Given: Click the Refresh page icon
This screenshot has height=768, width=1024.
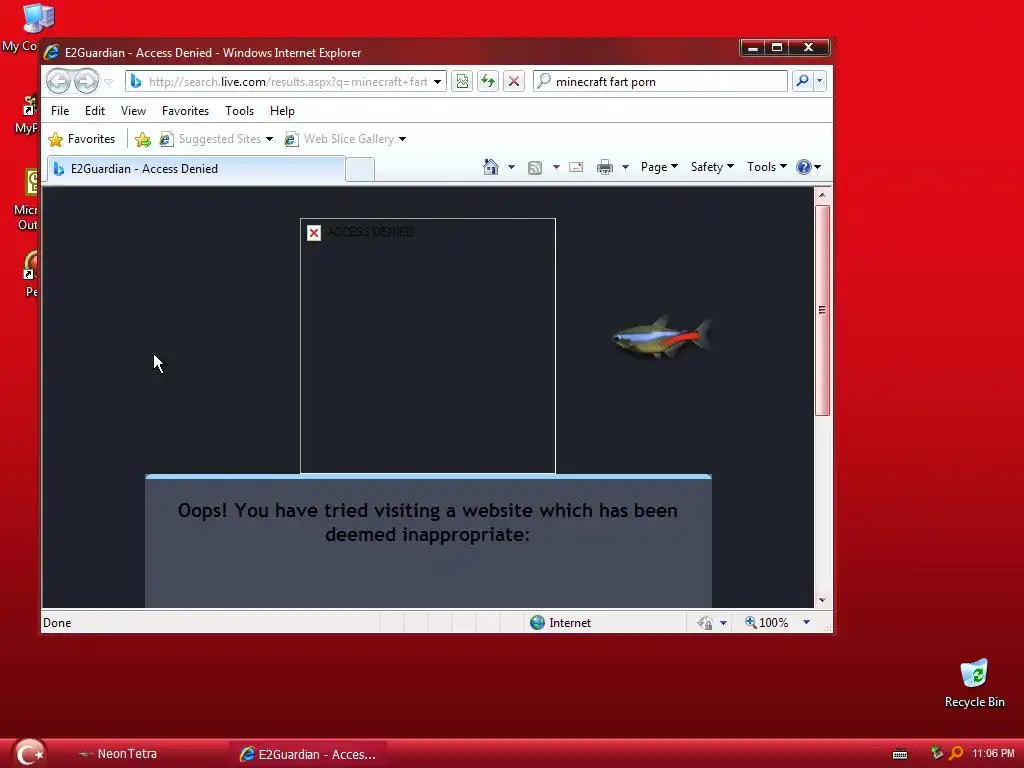Looking at the screenshot, I should (x=488, y=82).
